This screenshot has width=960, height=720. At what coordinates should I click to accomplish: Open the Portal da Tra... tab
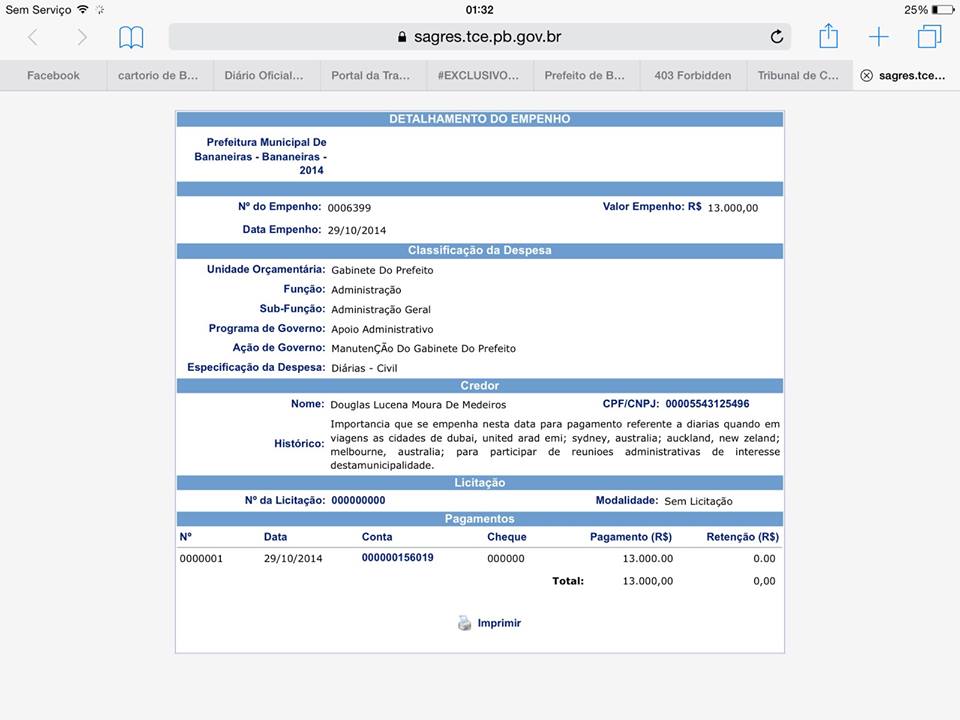click(x=373, y=75)
